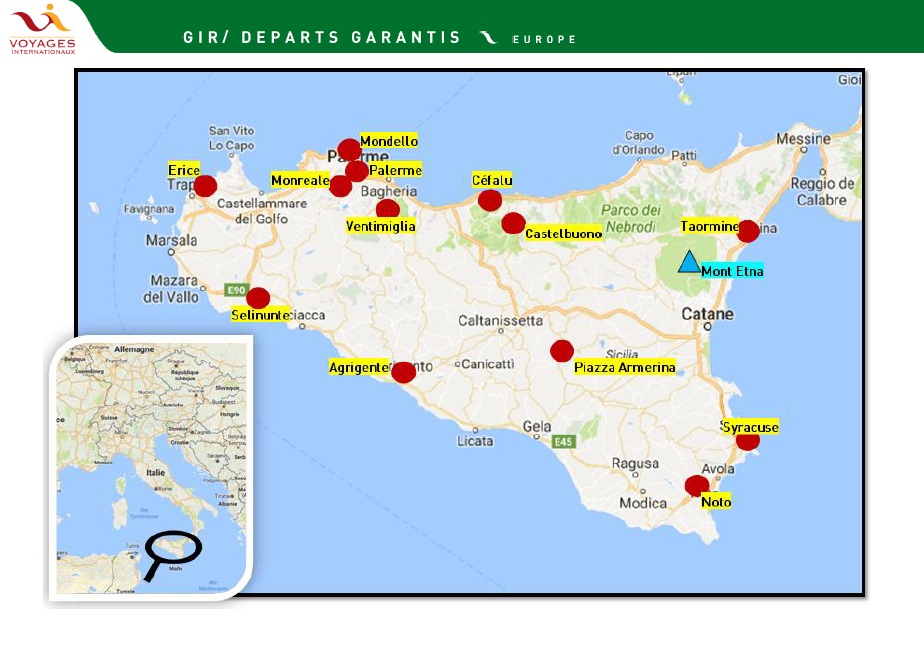The height and width of the screenshot is (648, 924).
Task: Click the San Vito Lo Capo place name
Action: coord(231,138)
